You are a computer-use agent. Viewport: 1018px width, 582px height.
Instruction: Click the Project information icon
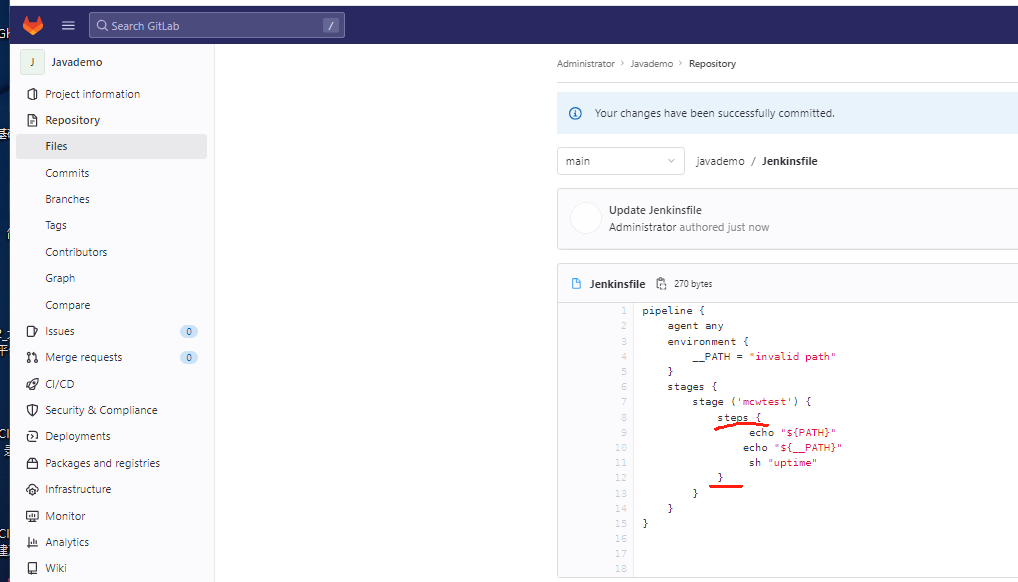(x=32, y=94)
